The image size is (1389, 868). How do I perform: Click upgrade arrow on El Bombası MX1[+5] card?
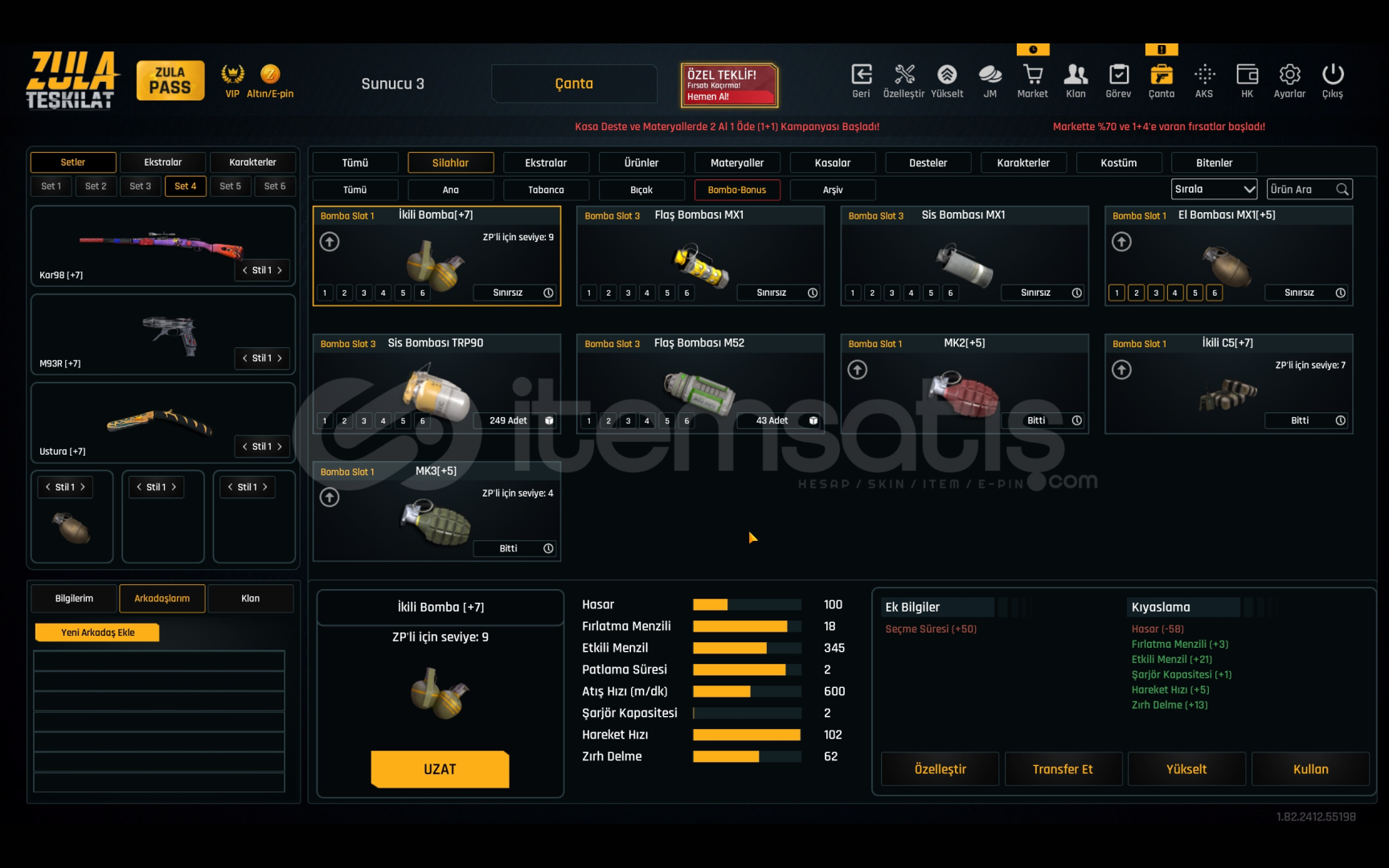pos(1121,241)
